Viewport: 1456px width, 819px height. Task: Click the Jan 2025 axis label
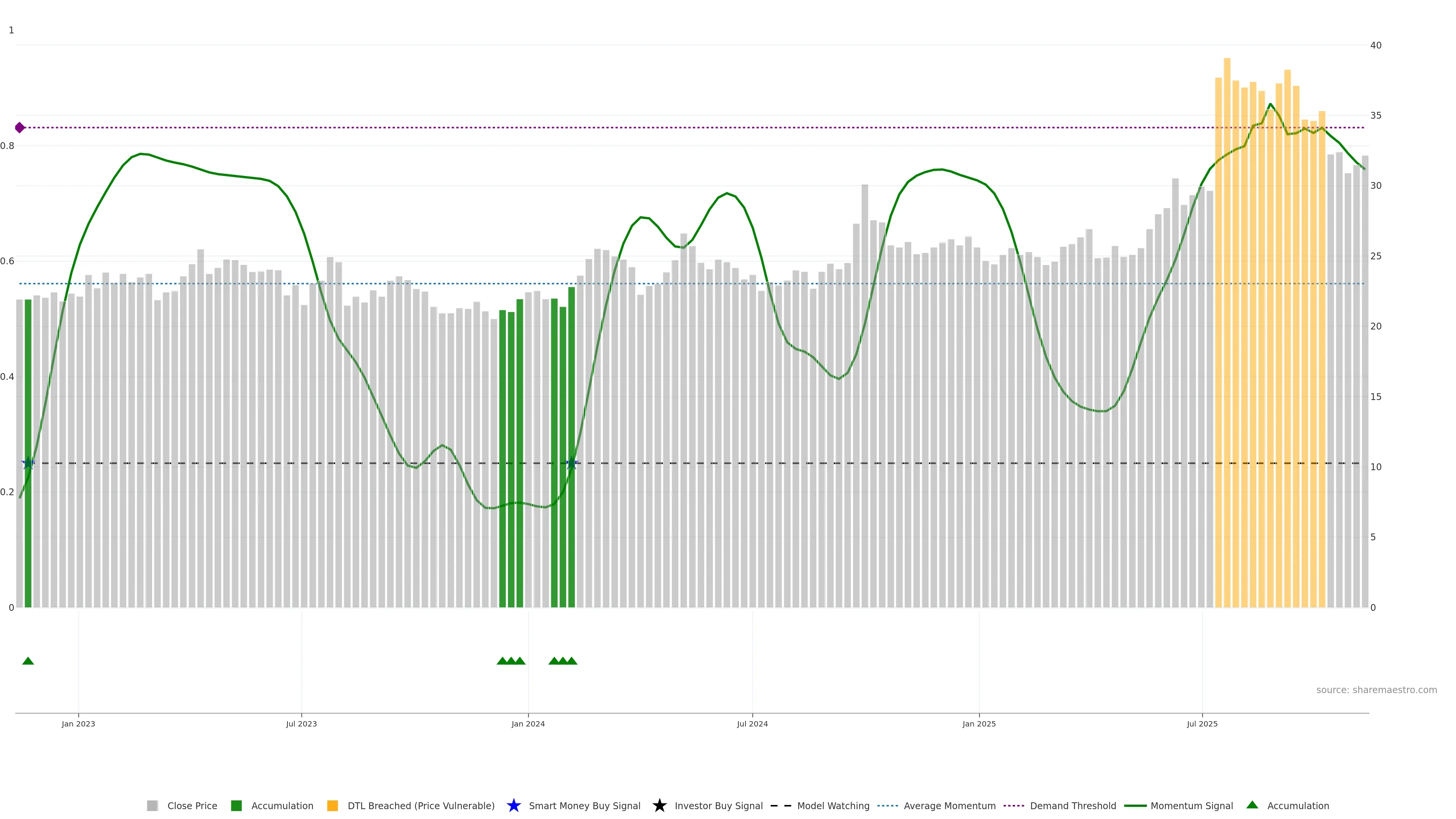click(978, 723)
